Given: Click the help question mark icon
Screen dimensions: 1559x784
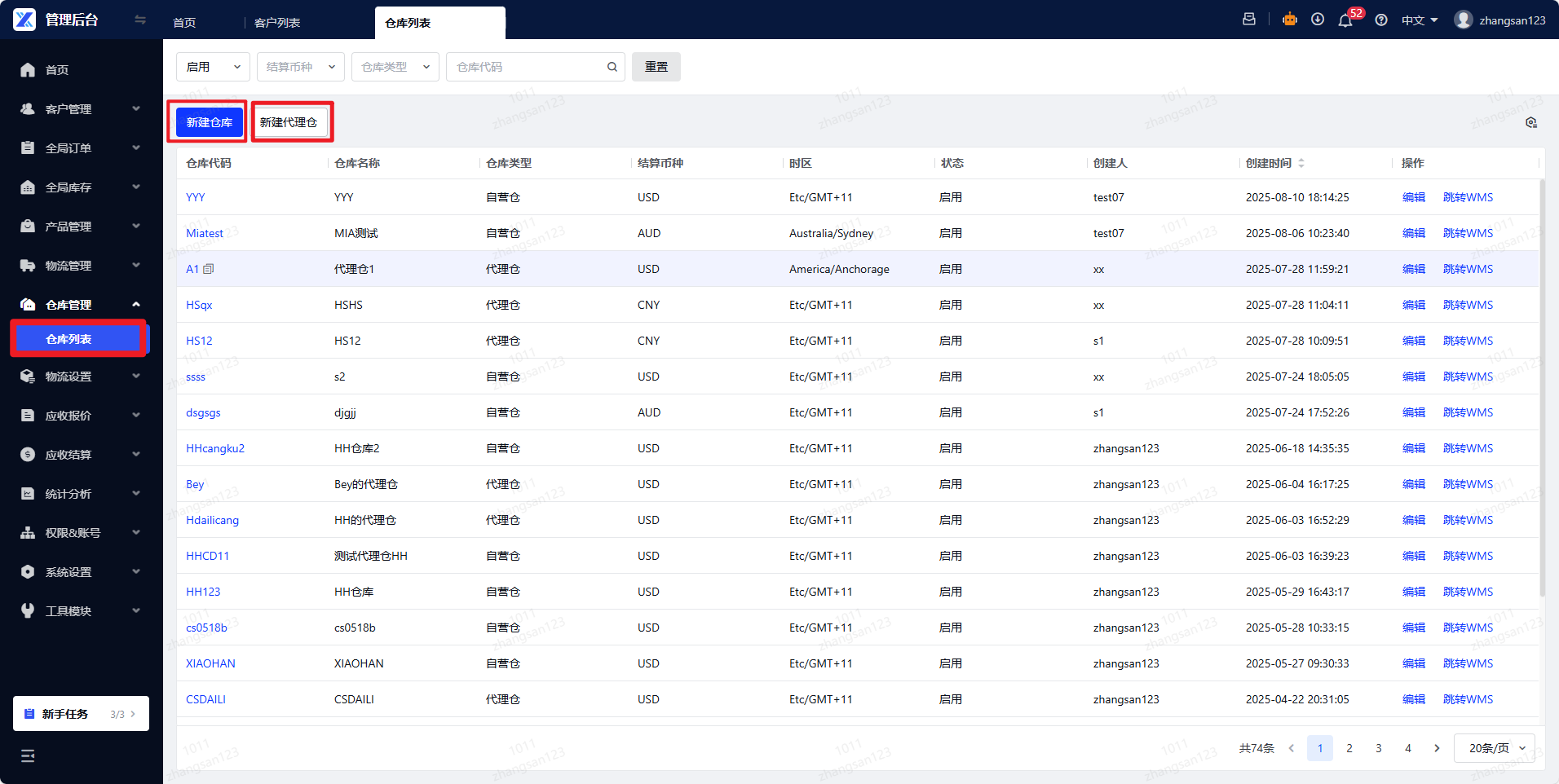Looking at the screenshot, I should [1381, 20].
